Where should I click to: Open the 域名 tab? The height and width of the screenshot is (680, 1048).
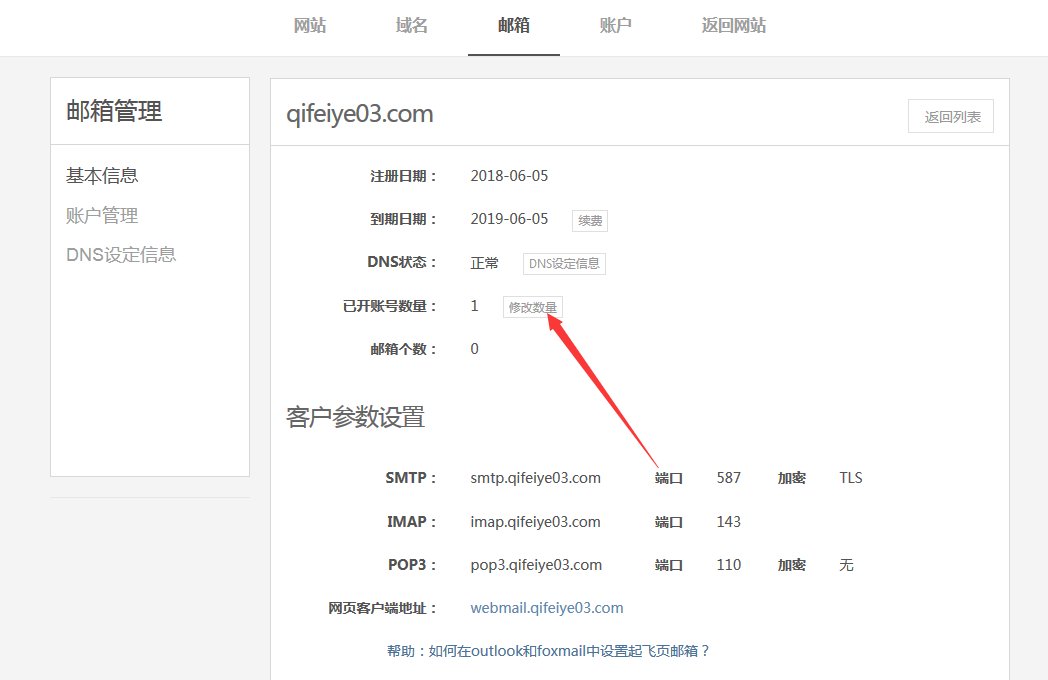[x=412, y=26]
